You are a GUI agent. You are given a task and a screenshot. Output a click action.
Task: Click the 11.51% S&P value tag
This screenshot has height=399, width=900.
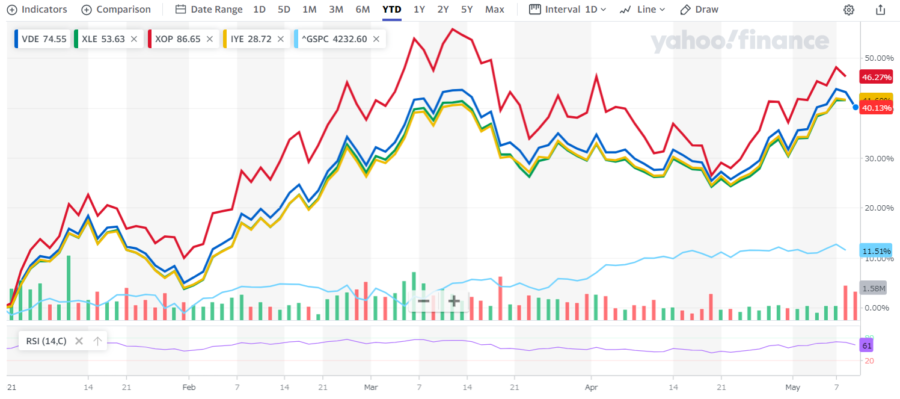pyautogui.click(x=876, y=251)
